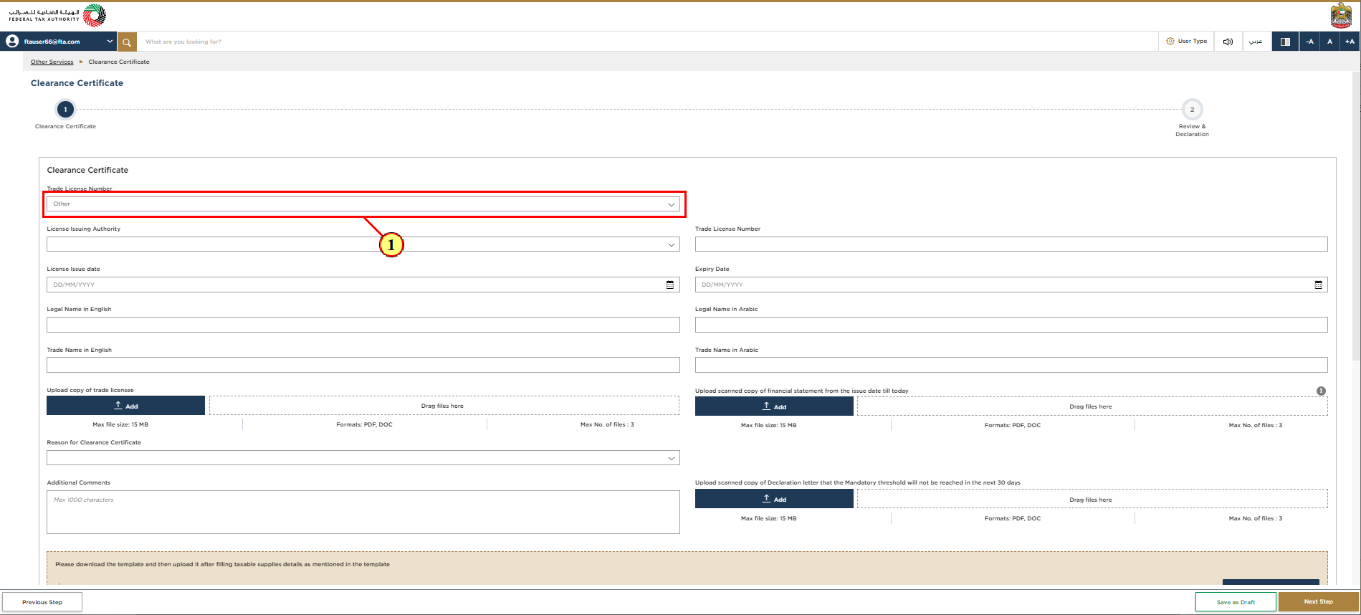Click the Federal Tax Authority logo
Image resolution: width=1361 pixels, height=615 pixels.
click(59, 15)
